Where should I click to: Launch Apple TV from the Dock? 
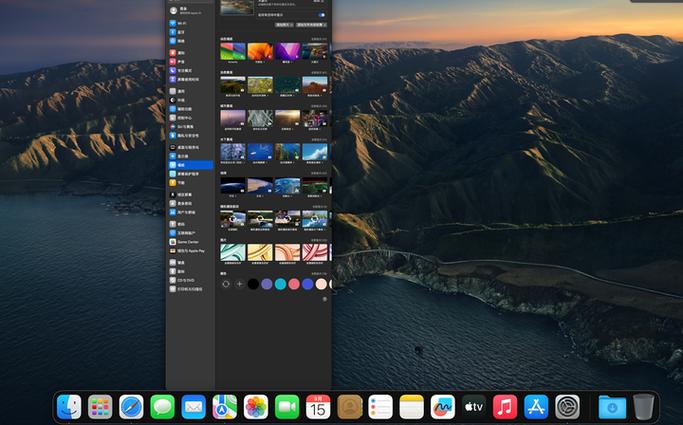pyautogui.click(x=474, y=407)
